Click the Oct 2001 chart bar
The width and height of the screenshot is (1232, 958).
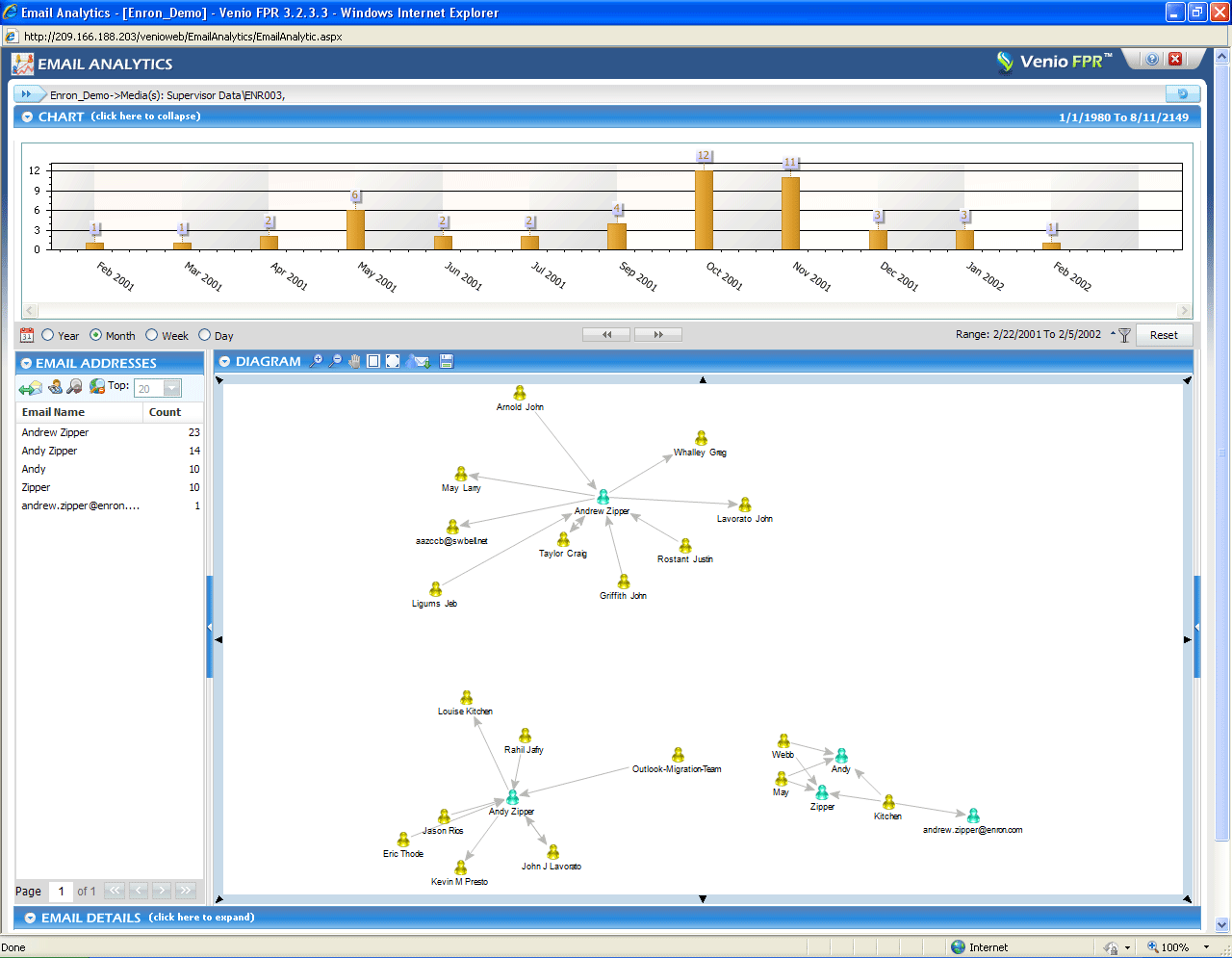[x=704, y=210]
